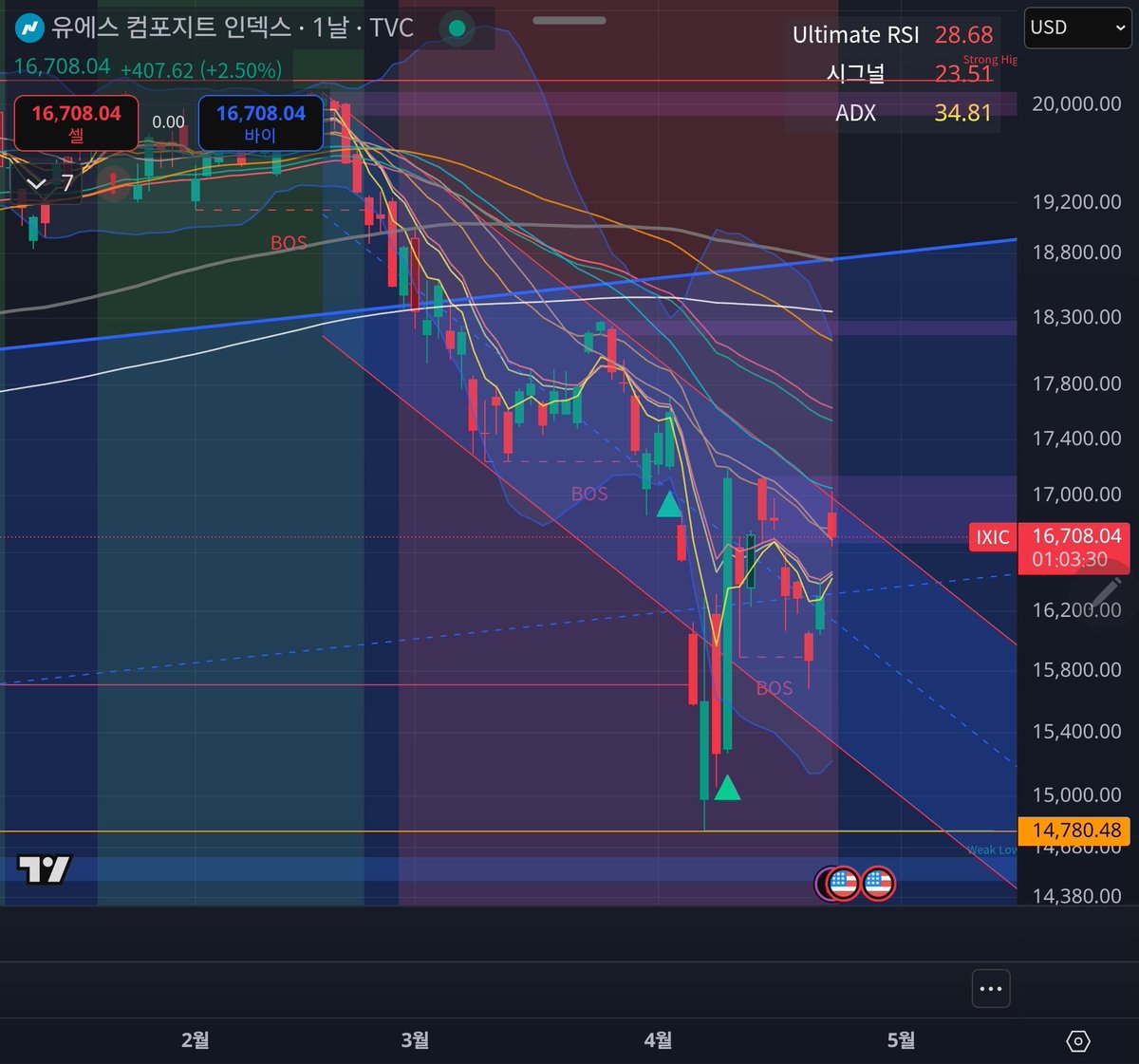Click the orange 14,780.48 price level label
Viewport: 1139px width, 1064px height.
point(1073,831)
